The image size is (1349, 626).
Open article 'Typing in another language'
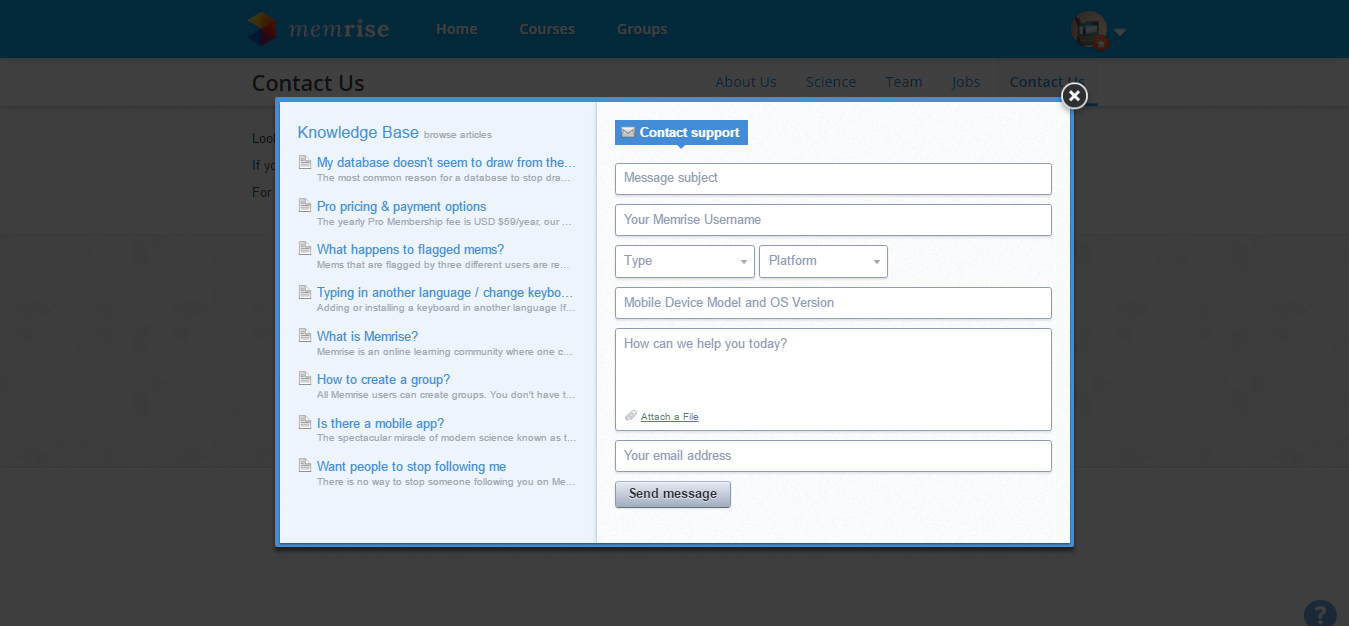[x=445, y=292]
